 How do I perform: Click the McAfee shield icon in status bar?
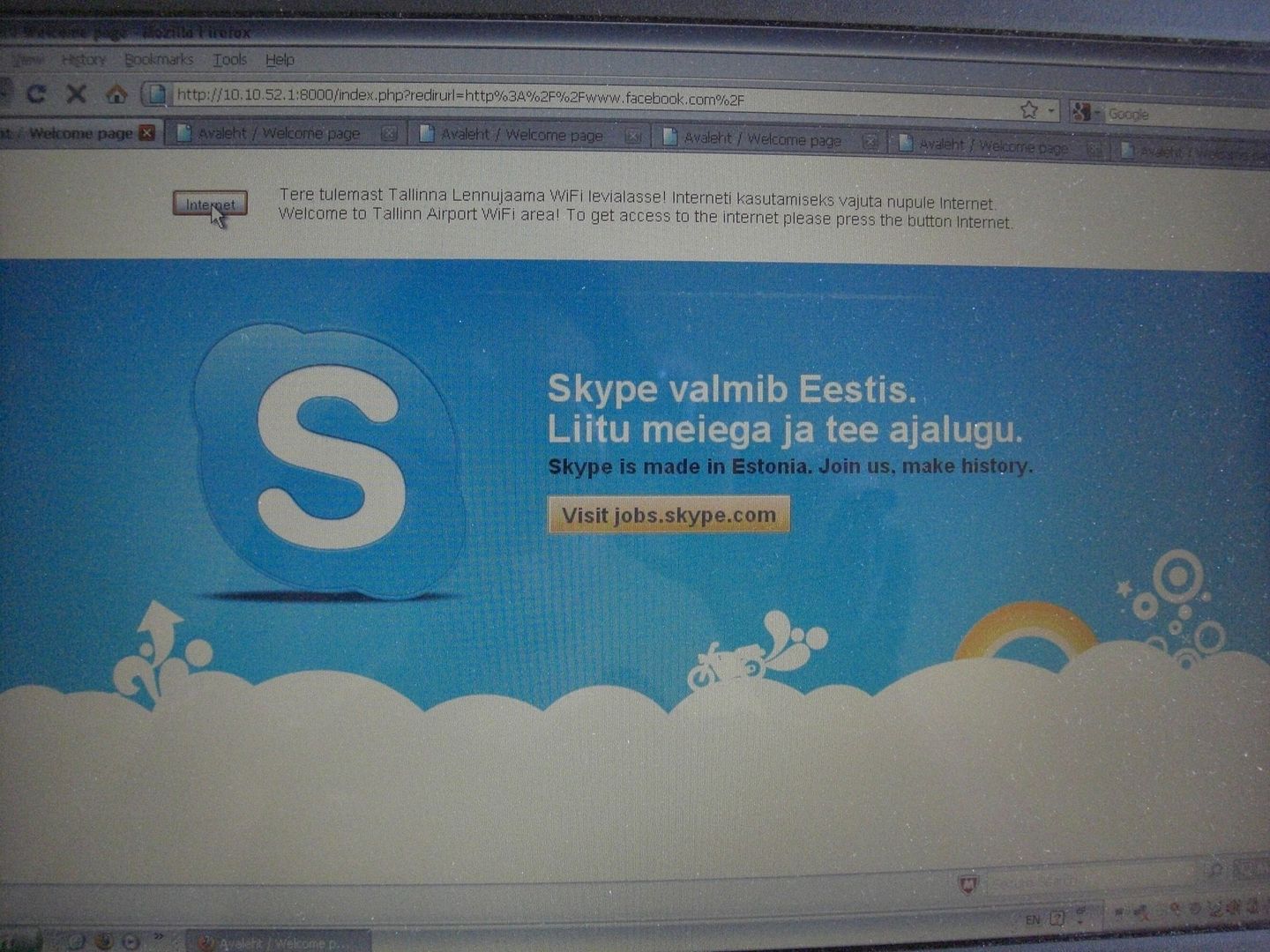click(x=968, y=882)
